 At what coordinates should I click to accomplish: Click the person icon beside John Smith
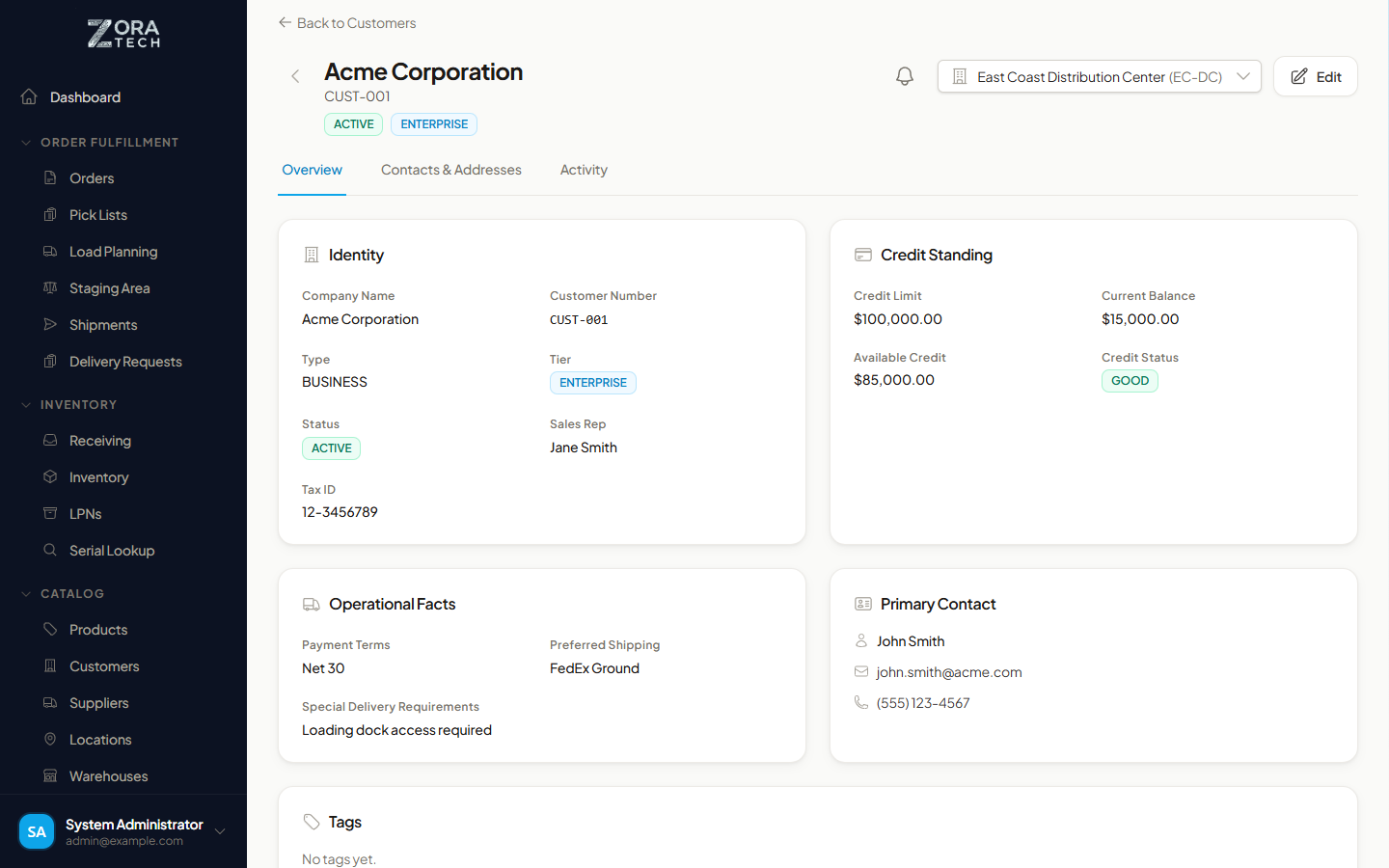[861, 640]
